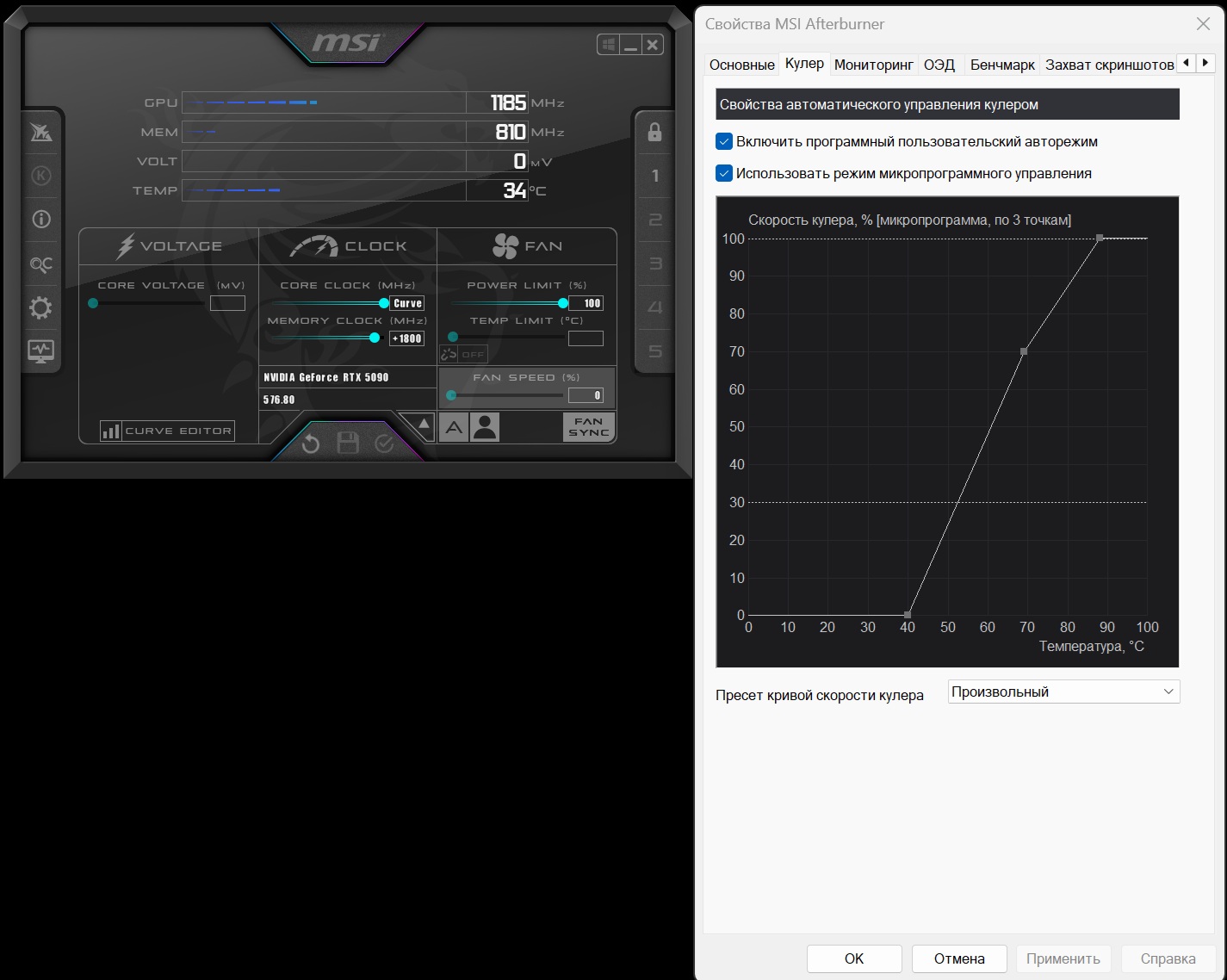Screen dimensions: 1227x980
Task: Click the Memory Clock slider handle
Action: pyautogui.click(x=375, y=338)
